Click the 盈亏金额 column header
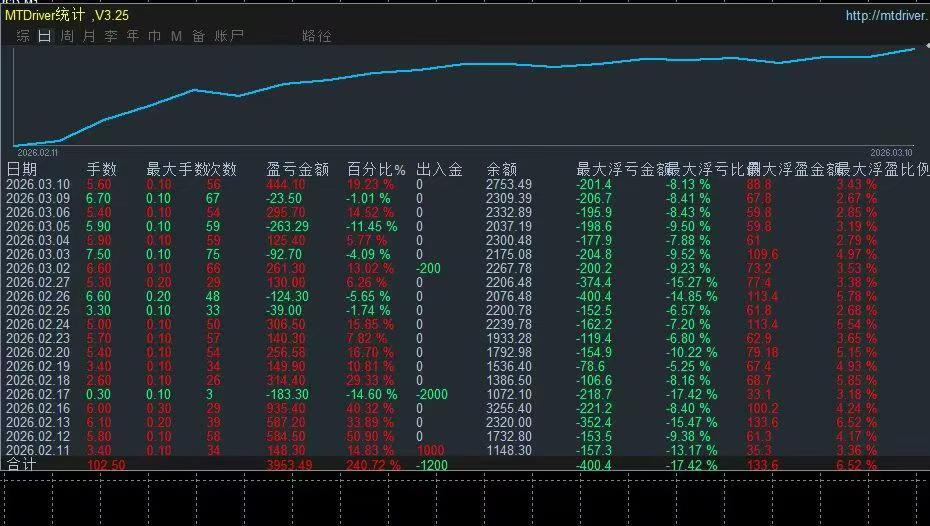The height and width of the screenshot is (526, 930). click(x=298, y=170)
